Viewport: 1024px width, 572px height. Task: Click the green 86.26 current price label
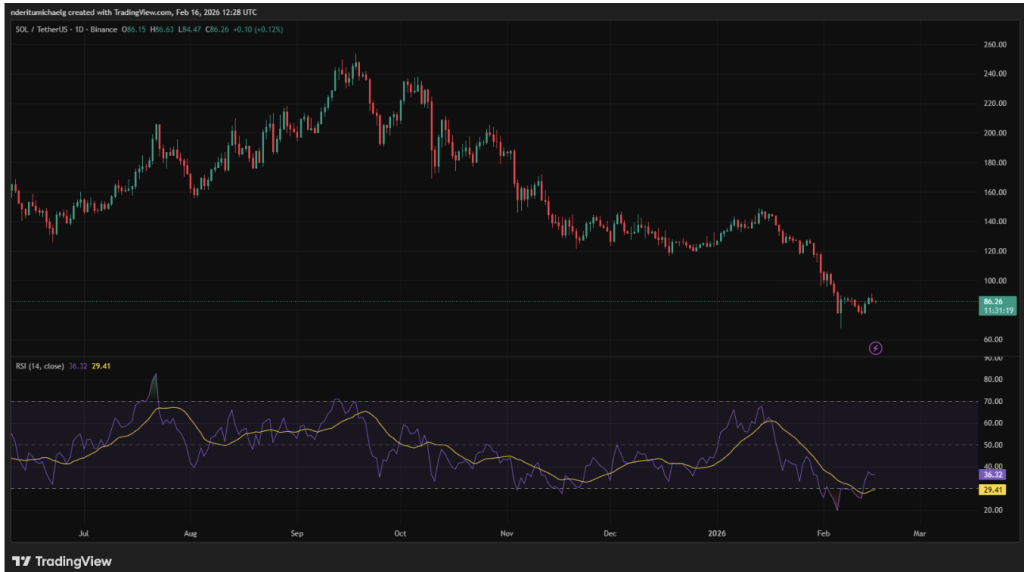point(993,301)
